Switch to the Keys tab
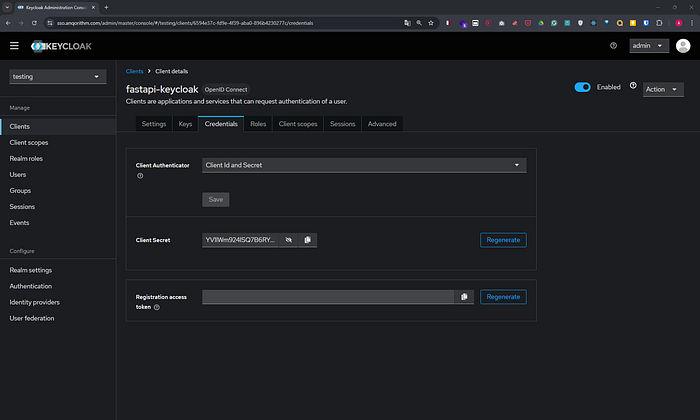Image resolution: width=700 pixels, height=420 pixels. click(185, 124)
